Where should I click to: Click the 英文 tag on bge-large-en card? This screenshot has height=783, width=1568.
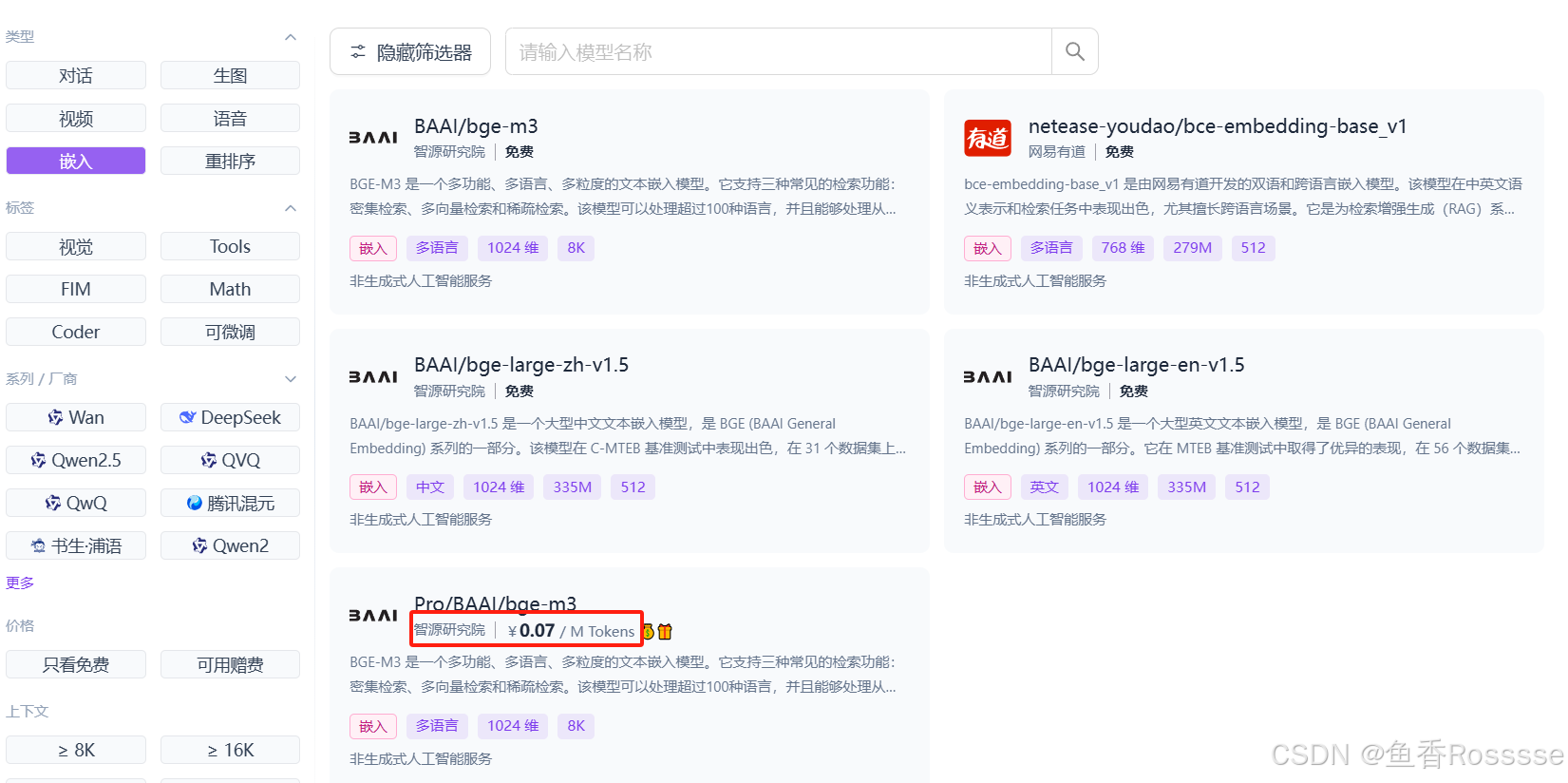click(x=1045, y=487)
